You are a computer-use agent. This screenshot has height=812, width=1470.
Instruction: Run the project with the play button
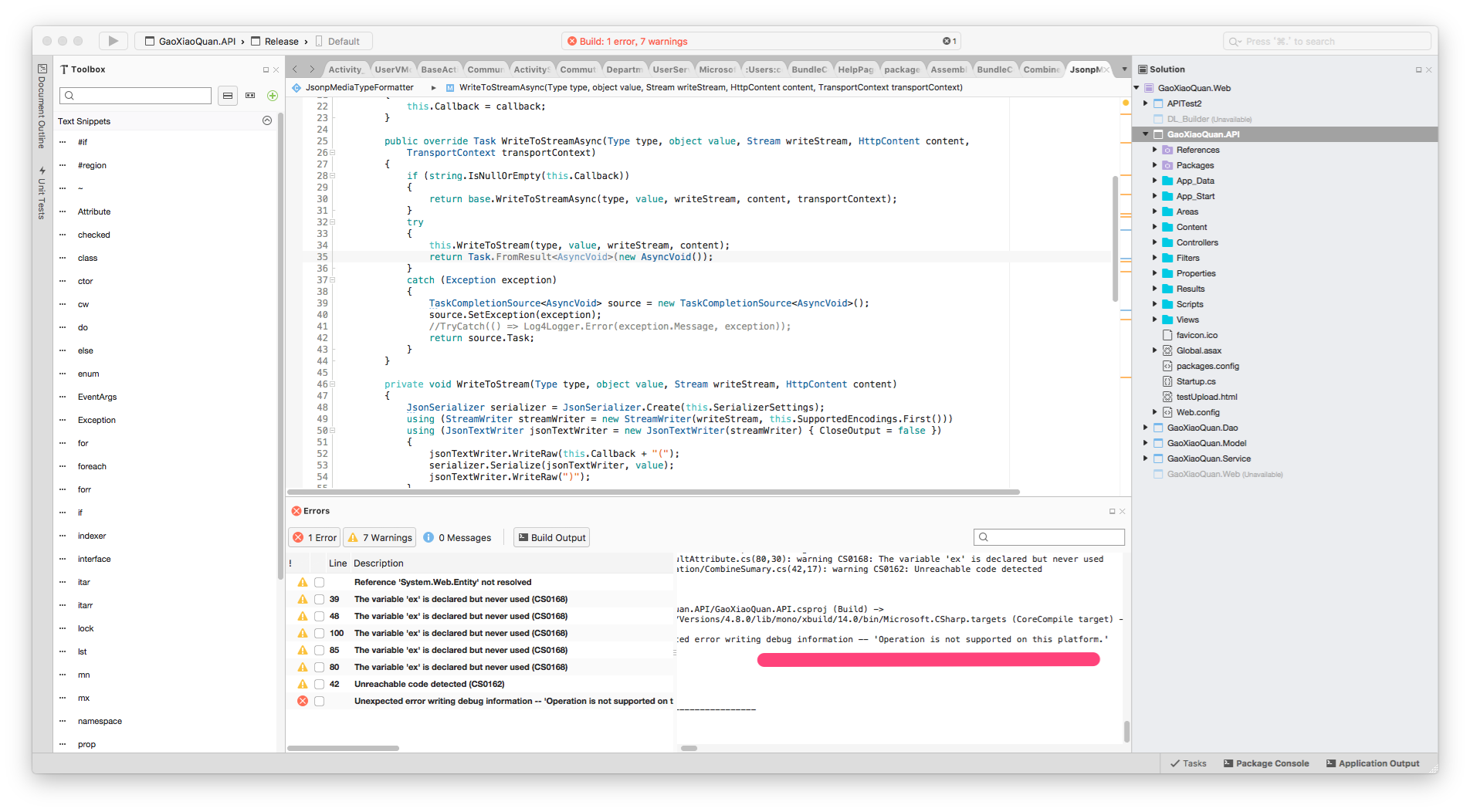coord(113,41)
